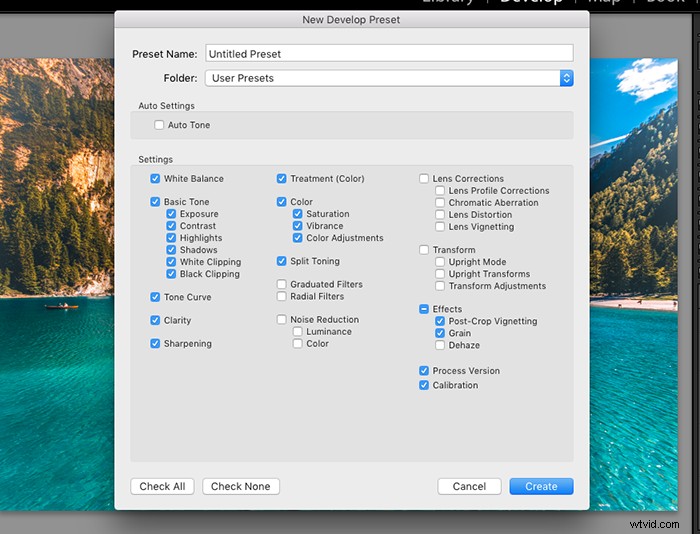Uncheck White Balance setting
This screenshot has height=534, width=700.
[x=155, y=179]
